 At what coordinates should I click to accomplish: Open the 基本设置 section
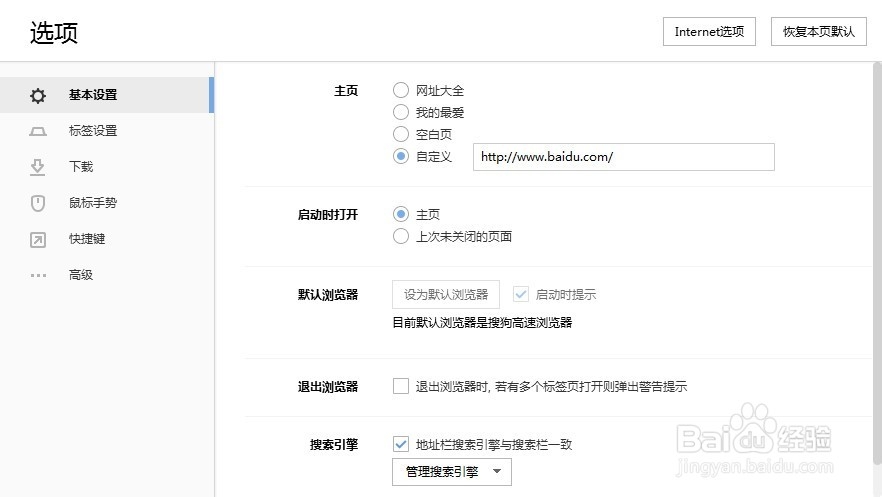point(107,95)
